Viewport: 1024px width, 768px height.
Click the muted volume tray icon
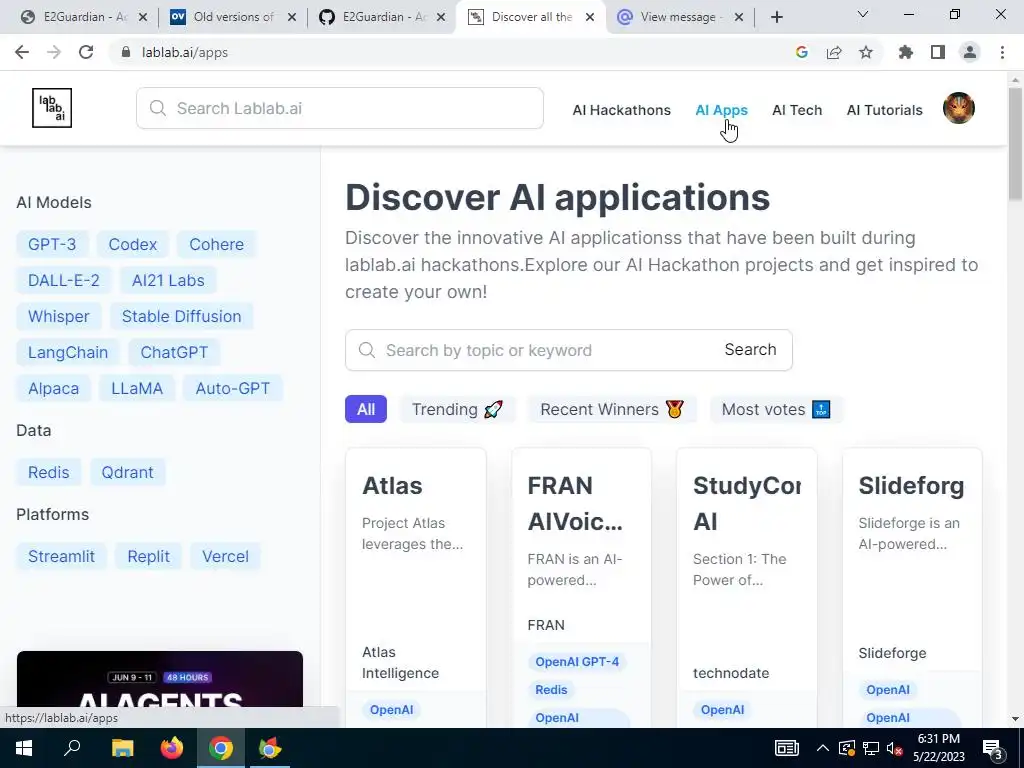[x=895, y=748]
